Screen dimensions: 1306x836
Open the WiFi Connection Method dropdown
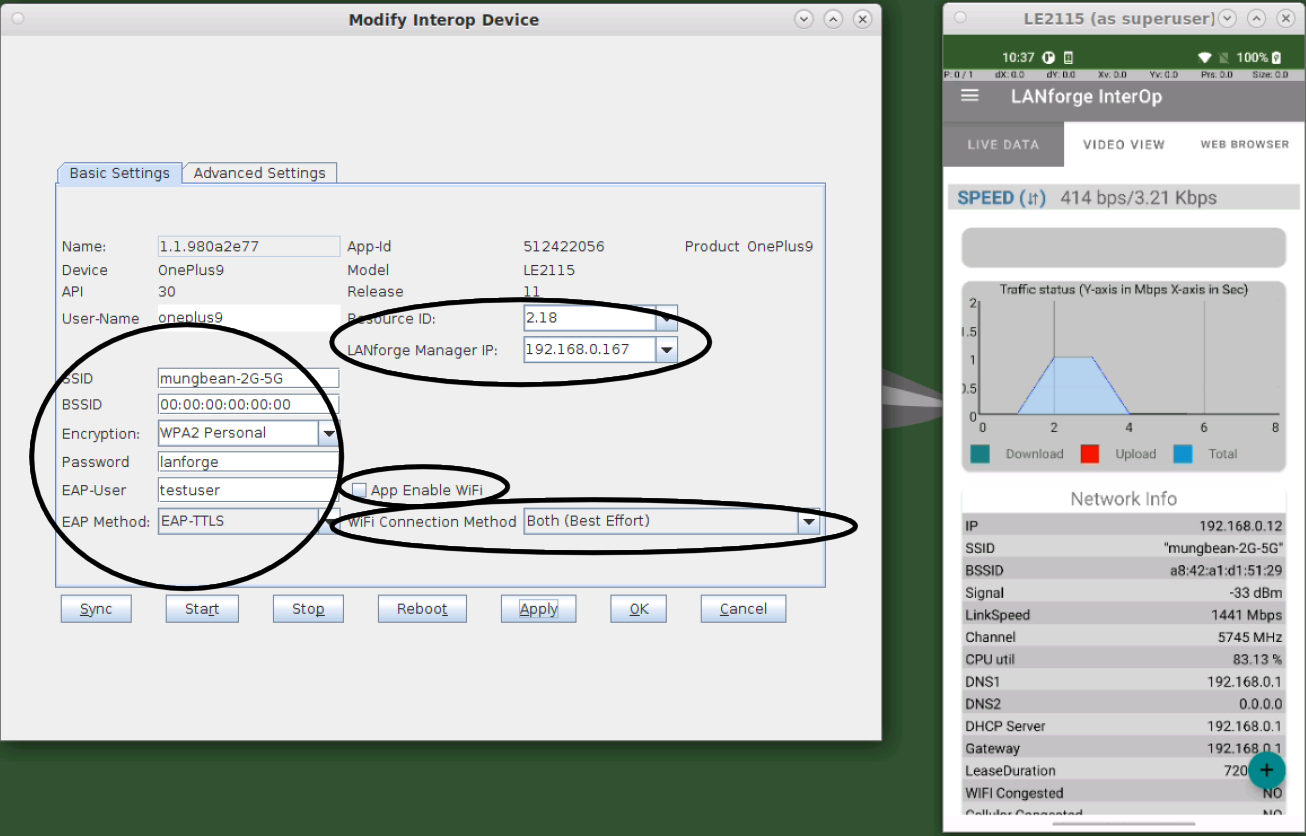pos(808,521)
